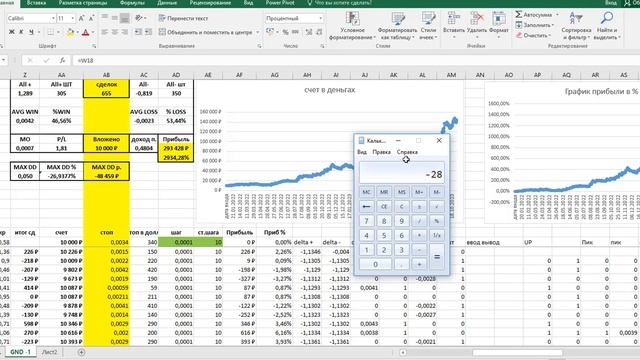The image size is (640, 360).
Task: Toggle bottom vertical alignment
Action: pos(124,18)
